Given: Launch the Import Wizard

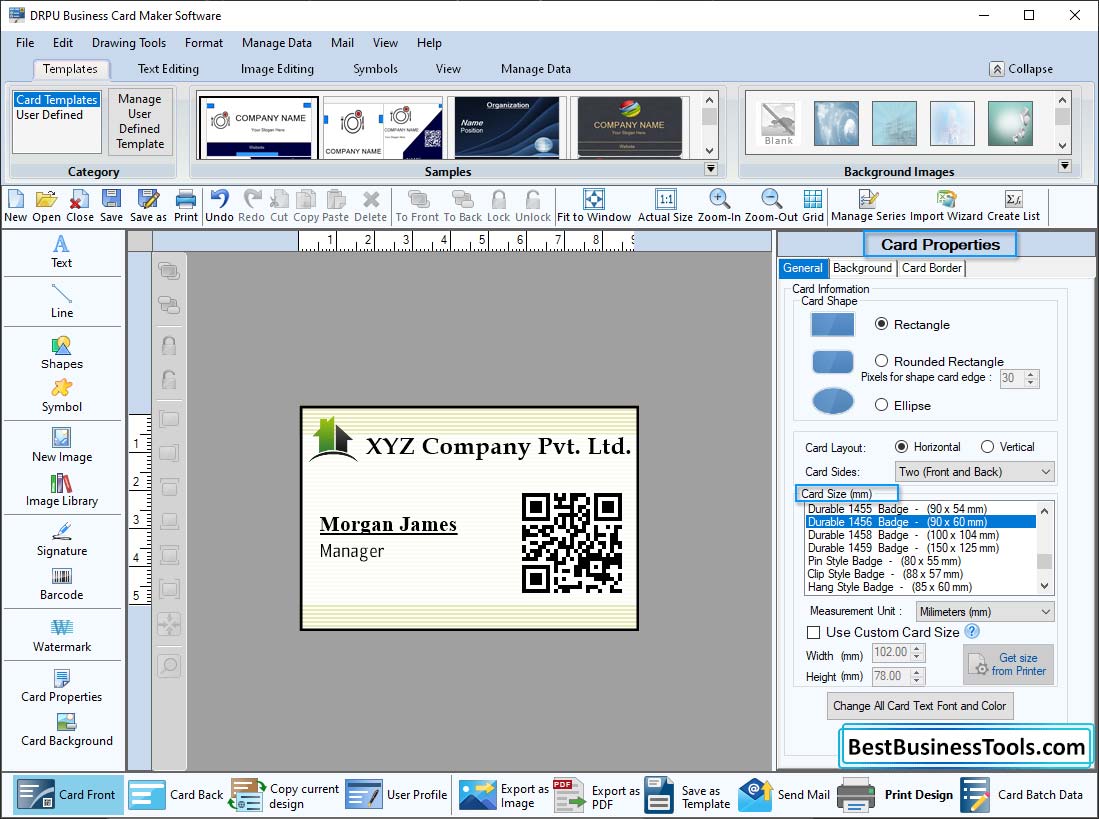Looking at the screenshot, I should [946, 207].
